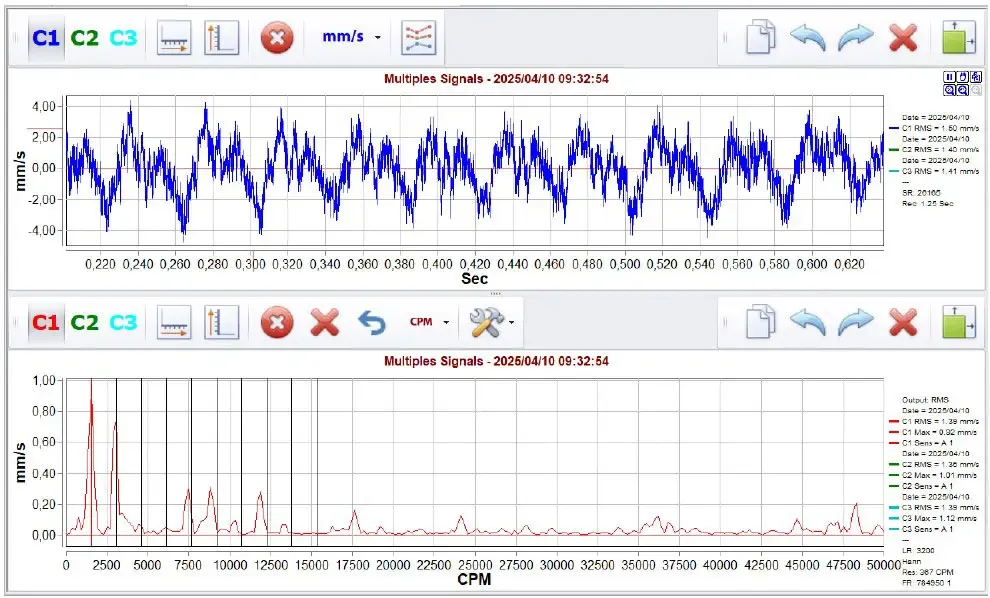Toggle cyan C3 channel in spectrum toolbar

pyautogui.click(x=123, y=323)
